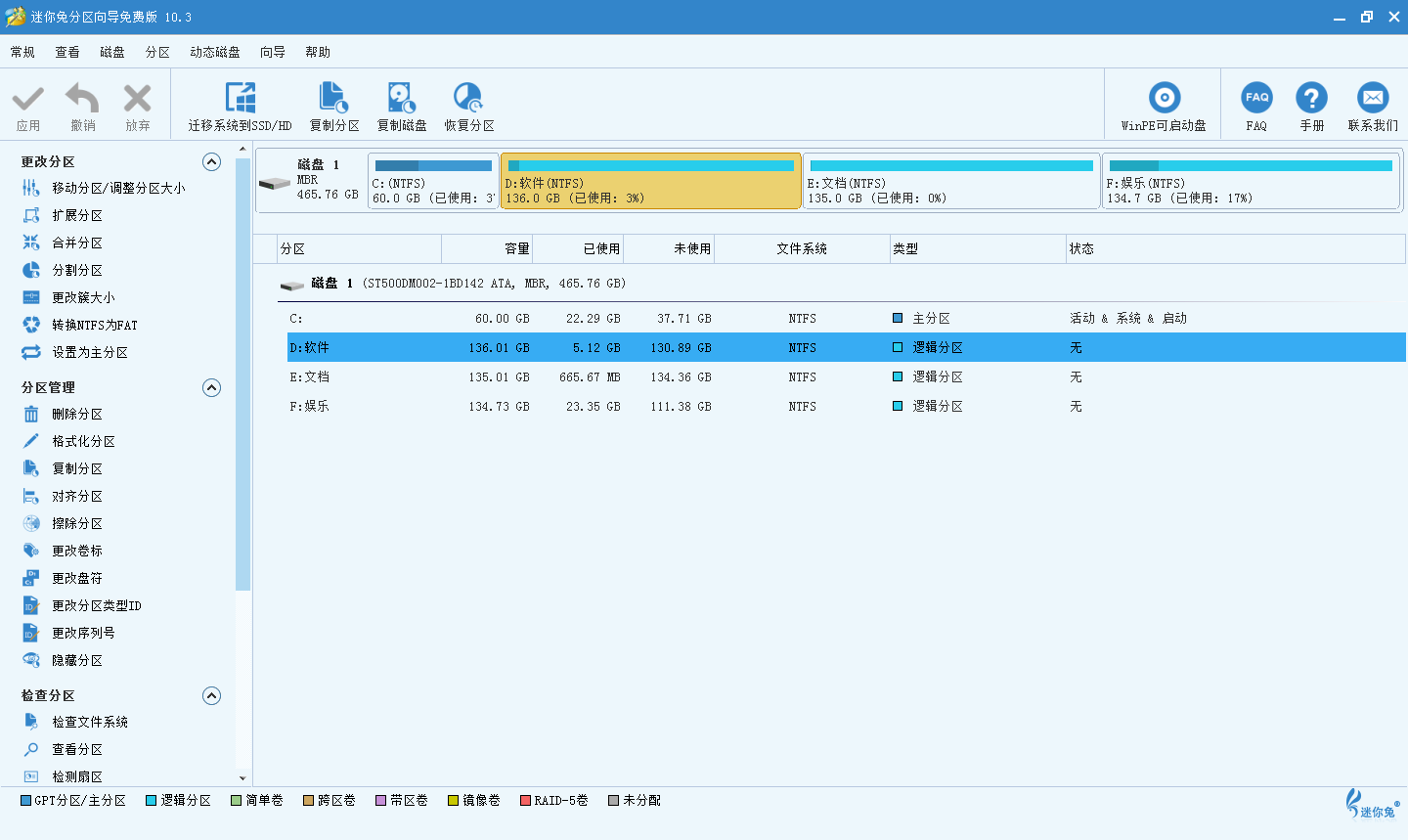Select the D:软件 block in disk map
This screenshot has height=840, width=1408.
(x=651, y=181)
